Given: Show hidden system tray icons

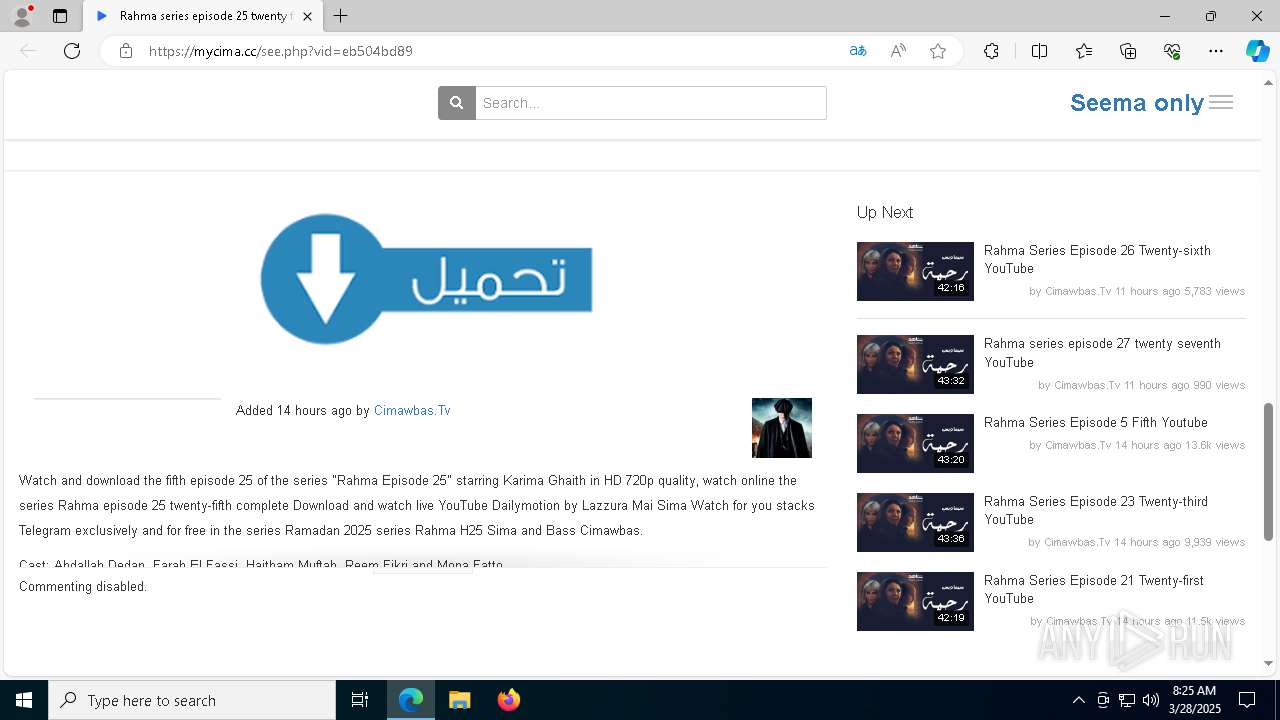Looking at the screenshot, I should point(1078,700).
